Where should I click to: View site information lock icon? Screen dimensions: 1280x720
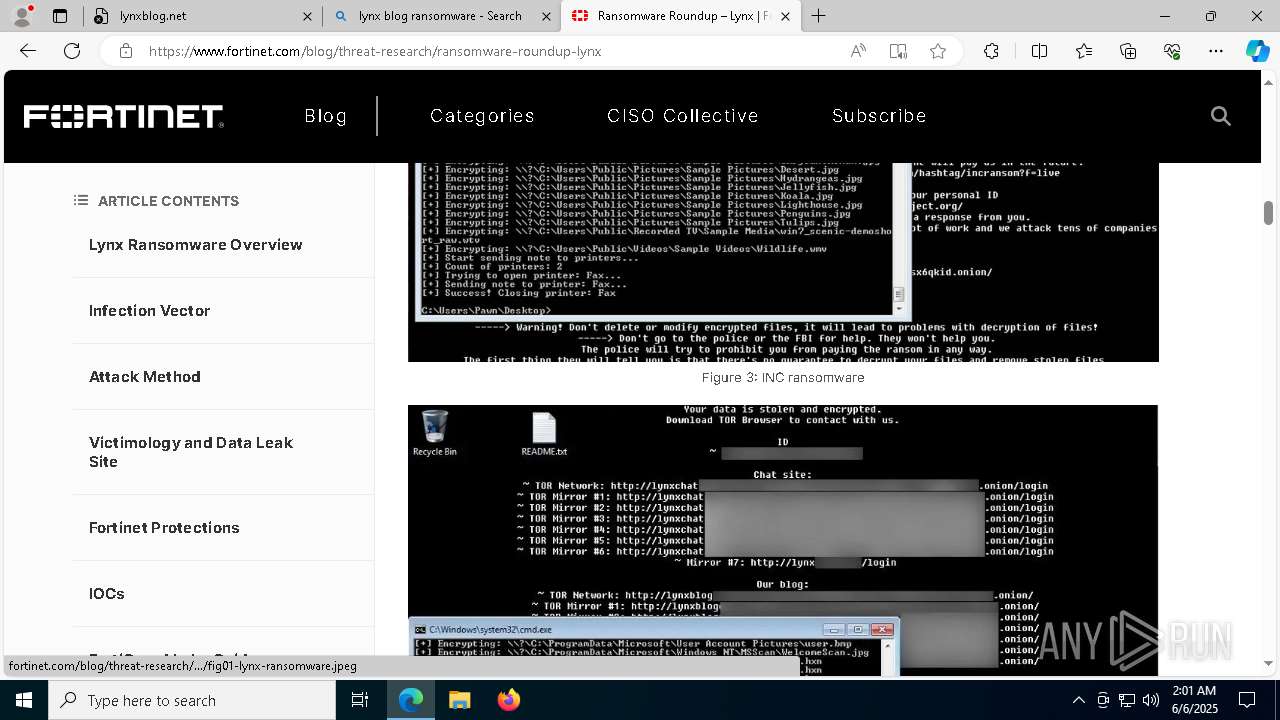(126, 51)
